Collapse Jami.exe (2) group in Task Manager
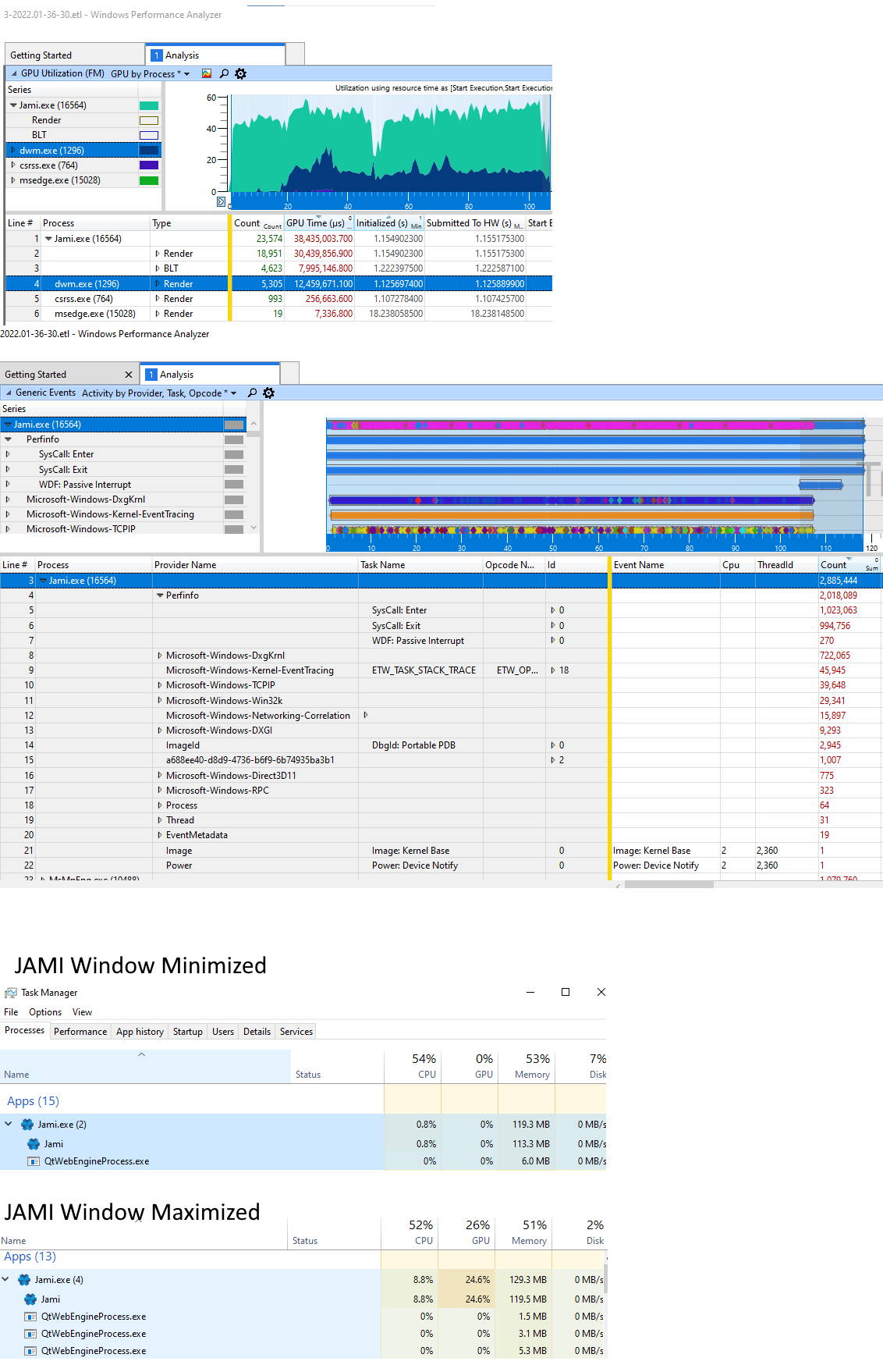The height and width of the screenshot is (1372, 883). point(9,1125)
